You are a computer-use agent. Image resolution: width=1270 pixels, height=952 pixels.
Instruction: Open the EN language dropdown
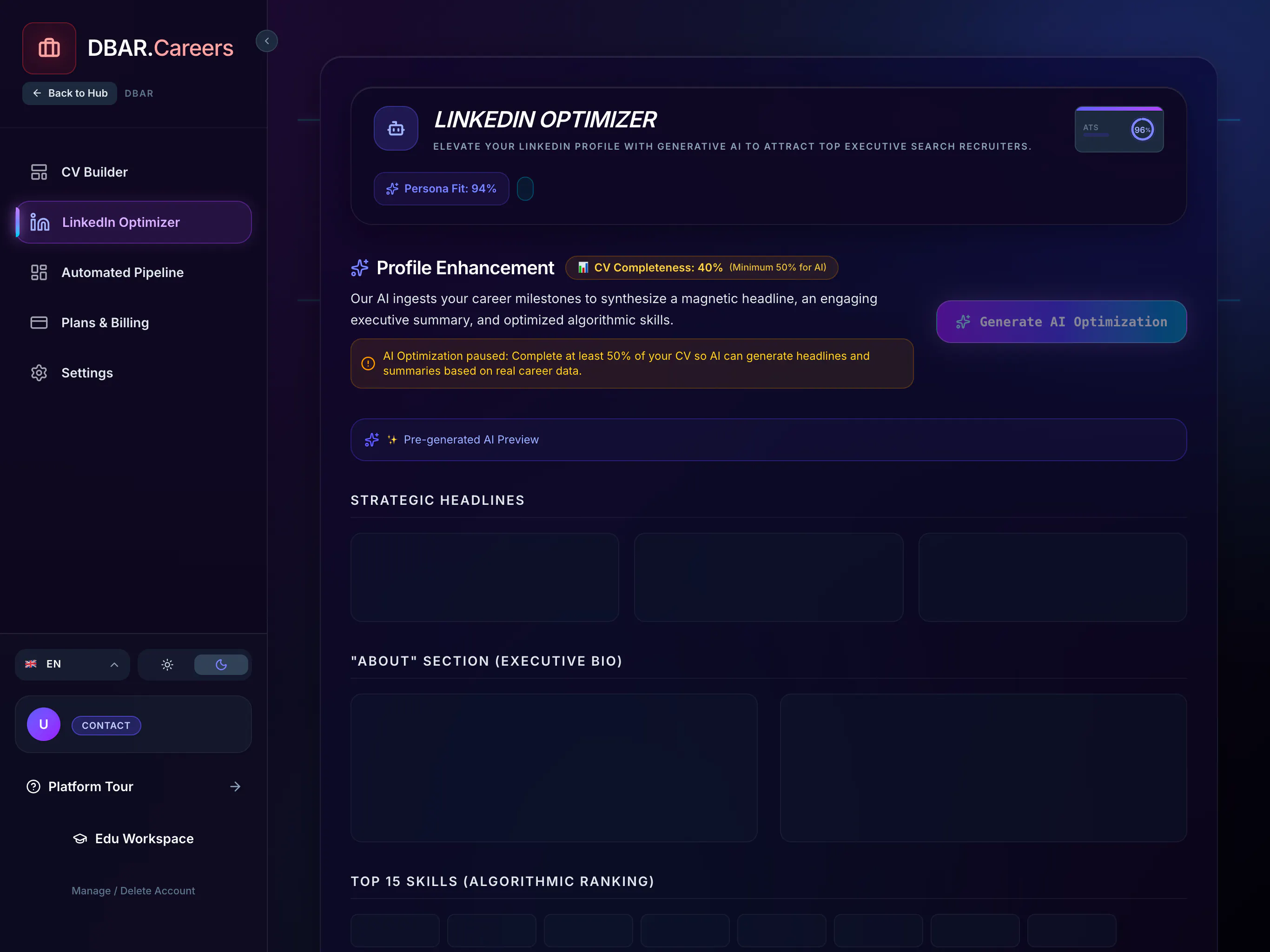coord(73,664)
